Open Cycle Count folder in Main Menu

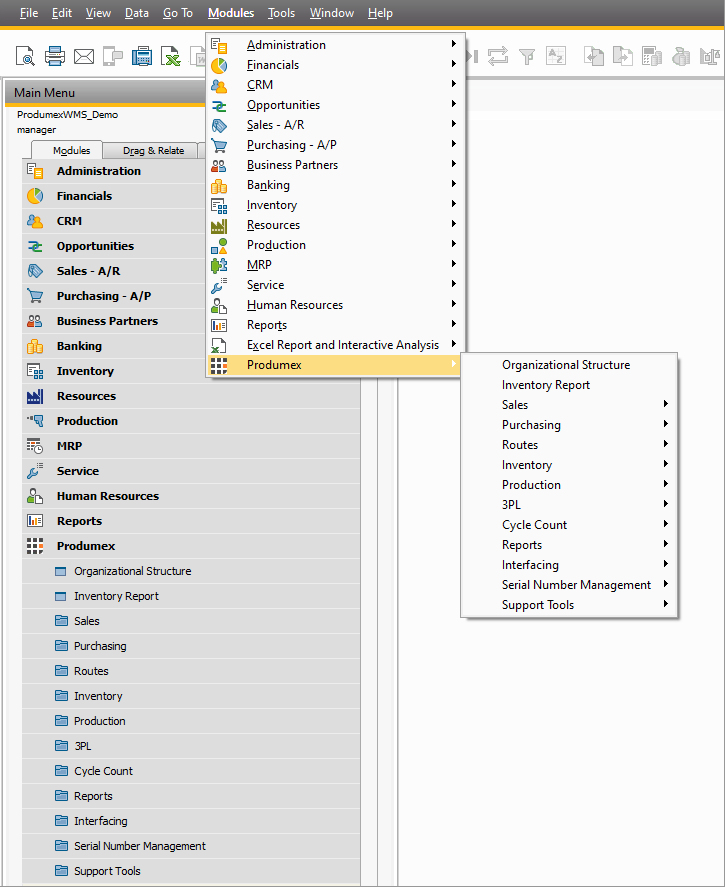tap(191, 771)
